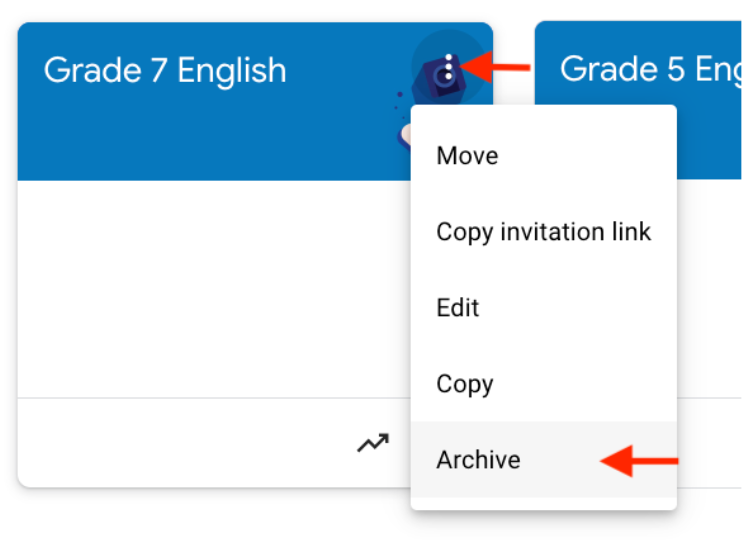The width and height of the screenshot is (753, 540).
Task: Open the three-dot menu on Grade 7 English
Action: (x=449, y=67)
